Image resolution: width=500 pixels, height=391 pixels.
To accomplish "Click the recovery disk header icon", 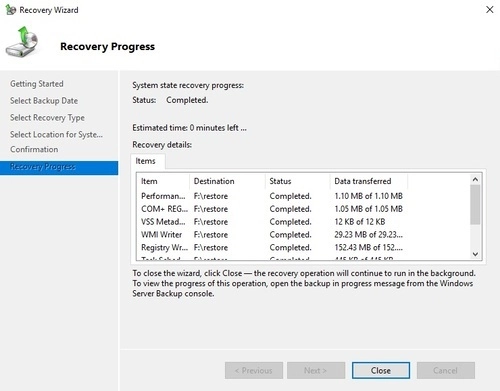I will [22, 42].
